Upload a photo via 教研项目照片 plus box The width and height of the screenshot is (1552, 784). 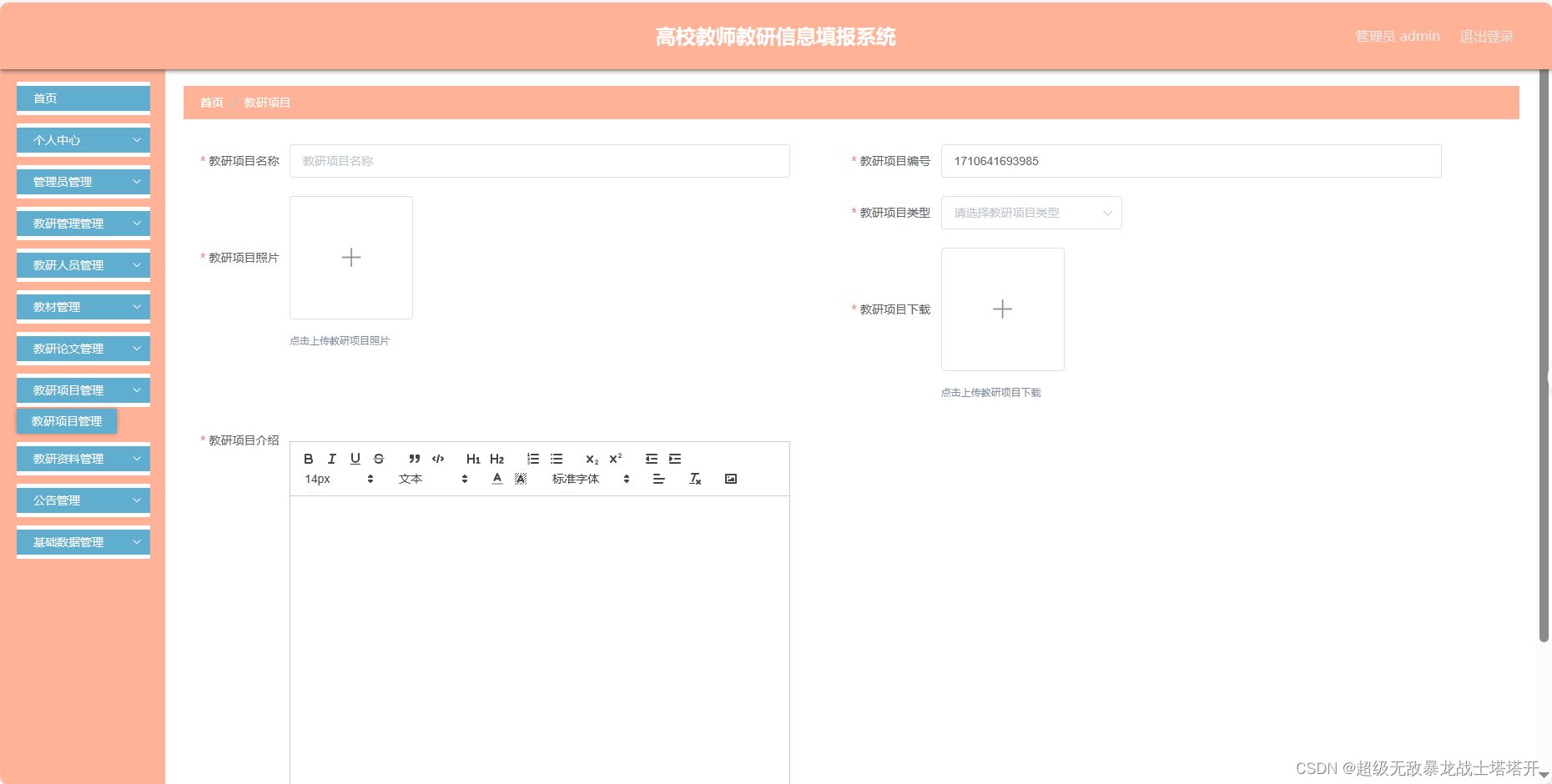pos(351,258)
